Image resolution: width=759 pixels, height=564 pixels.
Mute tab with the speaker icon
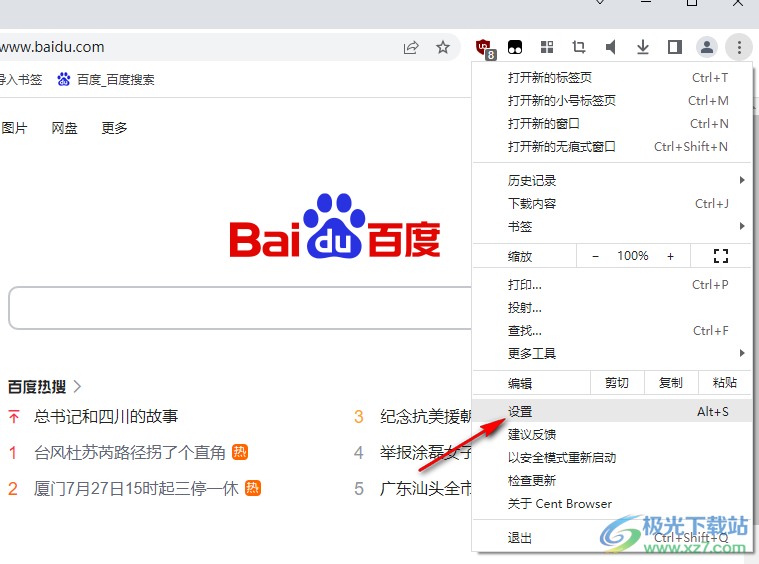click(x=611, y=47)
